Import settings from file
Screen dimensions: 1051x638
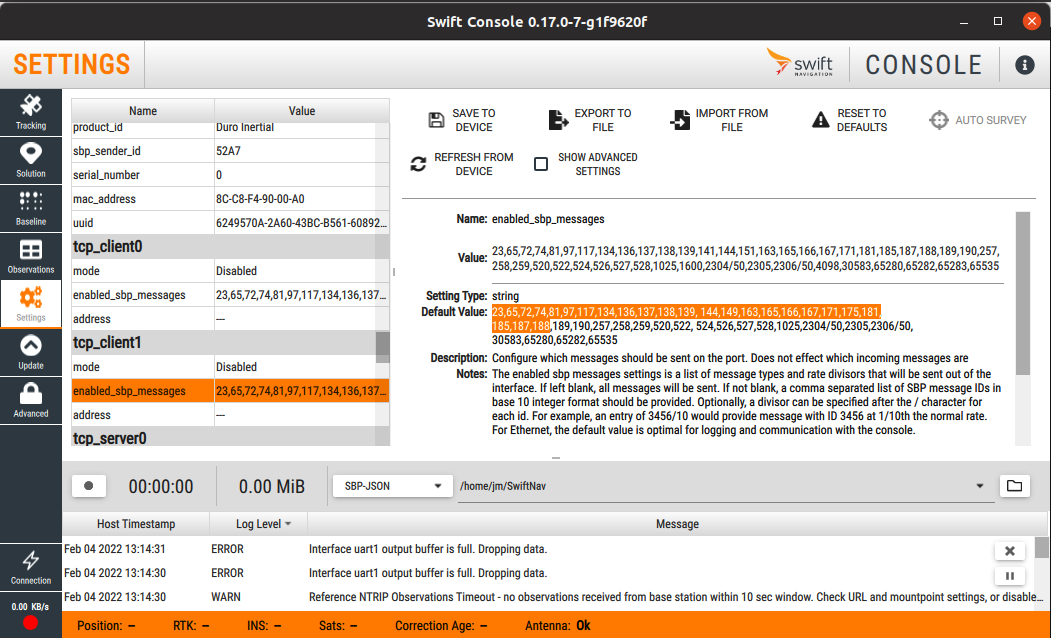719,120
